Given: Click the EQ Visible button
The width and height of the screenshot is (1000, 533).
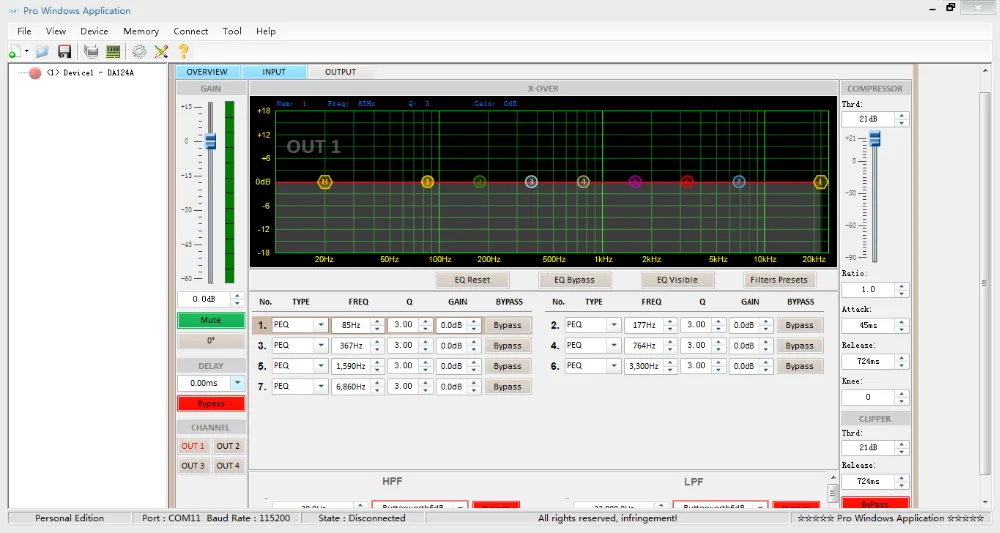Looking at the screenshot, I should pos(677,280).
